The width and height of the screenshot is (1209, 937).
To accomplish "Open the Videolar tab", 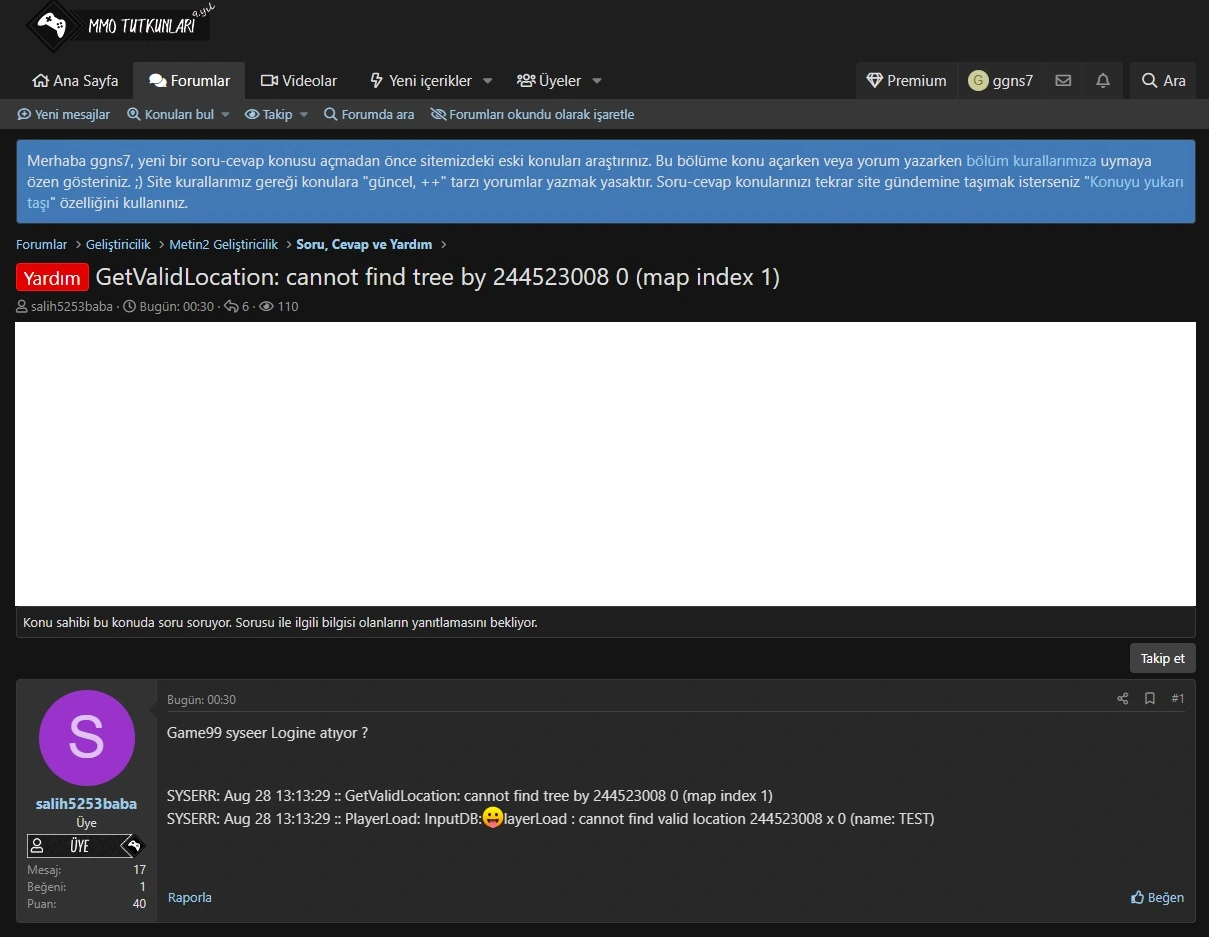I will 299,81.
